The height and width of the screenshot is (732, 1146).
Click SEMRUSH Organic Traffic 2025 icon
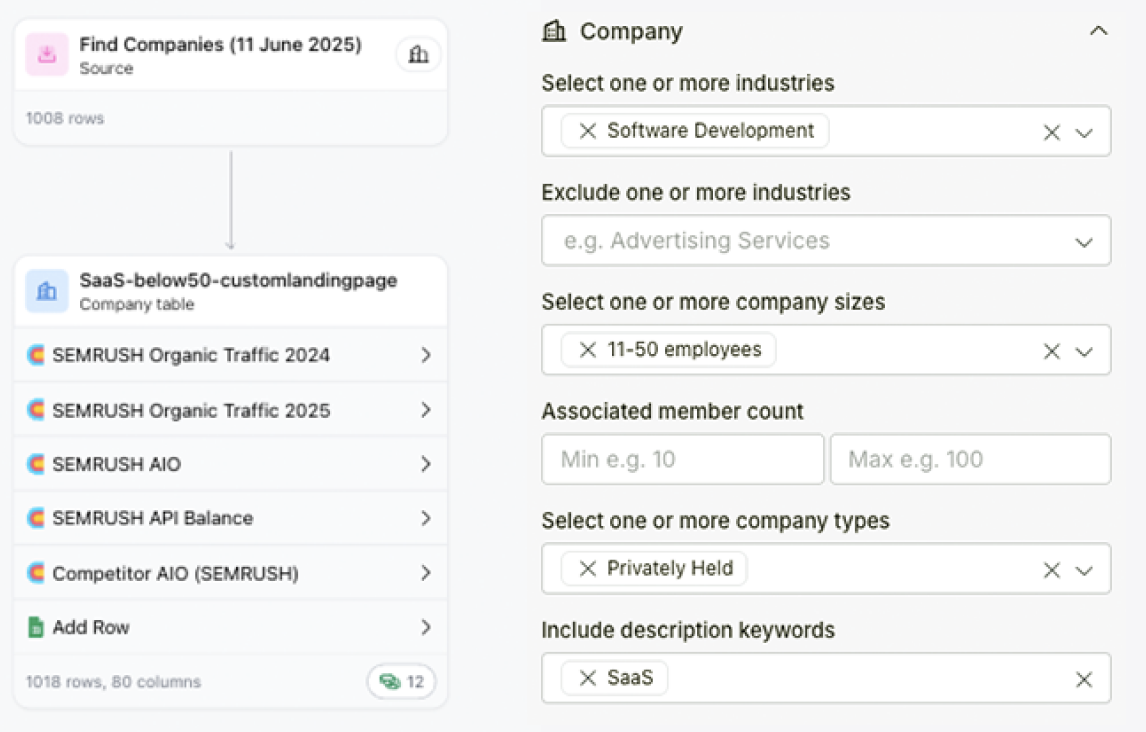point(35,410)
